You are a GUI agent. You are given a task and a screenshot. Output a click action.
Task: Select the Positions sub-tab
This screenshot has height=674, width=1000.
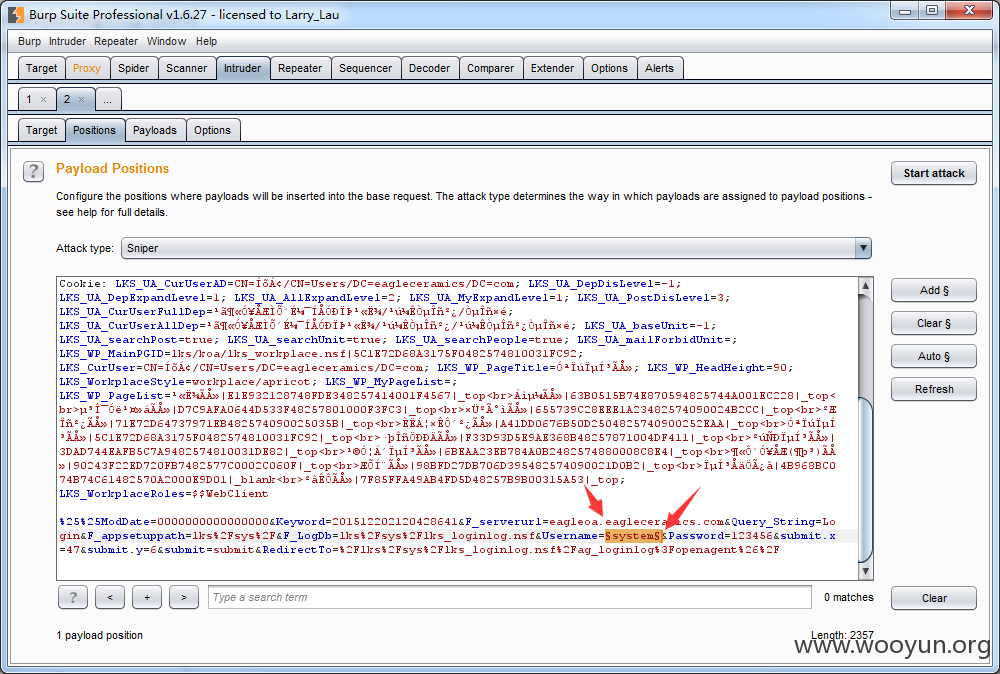(x=94, y=130)
